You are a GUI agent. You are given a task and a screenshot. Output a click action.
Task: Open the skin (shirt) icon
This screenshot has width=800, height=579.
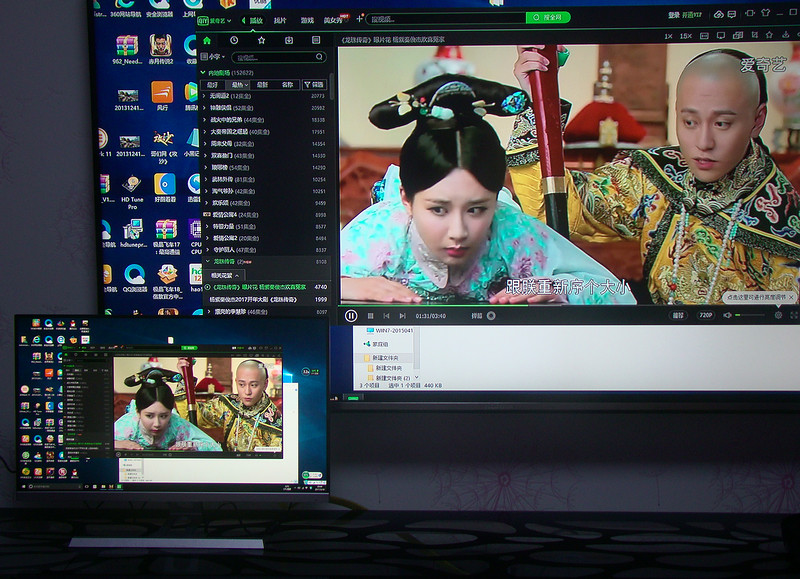[x=765, y=13]
